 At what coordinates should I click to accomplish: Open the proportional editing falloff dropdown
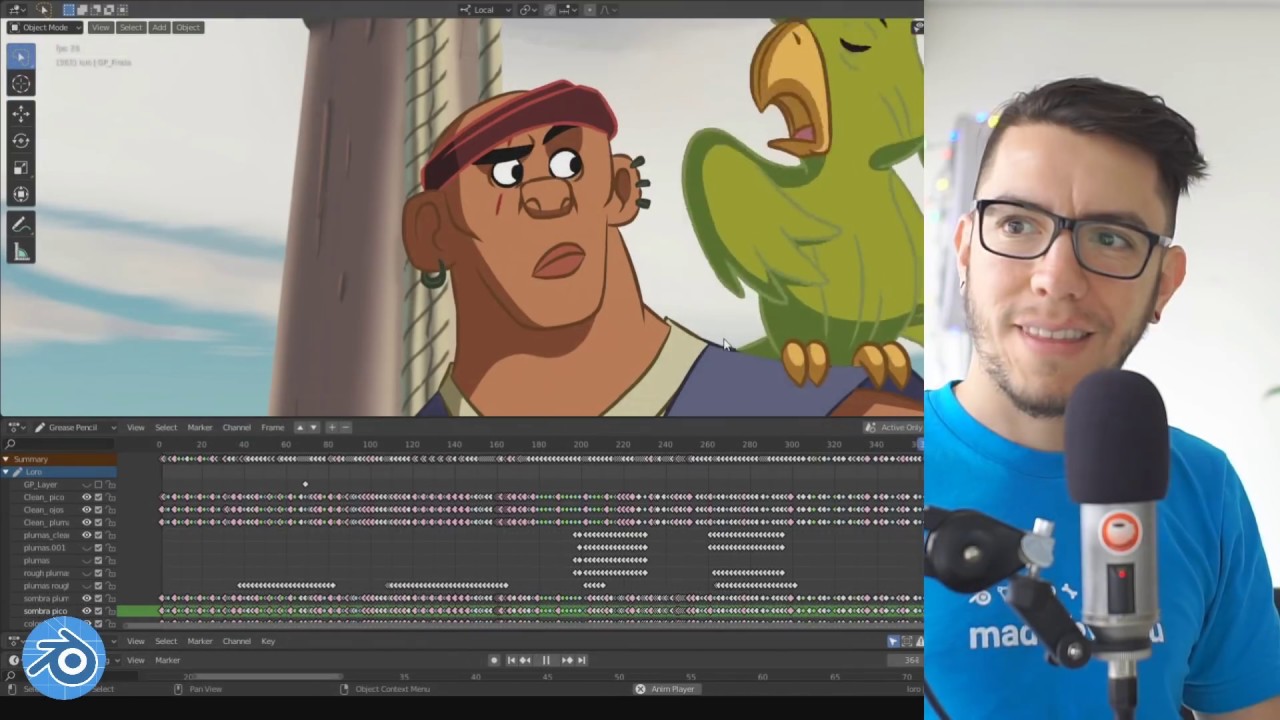(608, 10)
